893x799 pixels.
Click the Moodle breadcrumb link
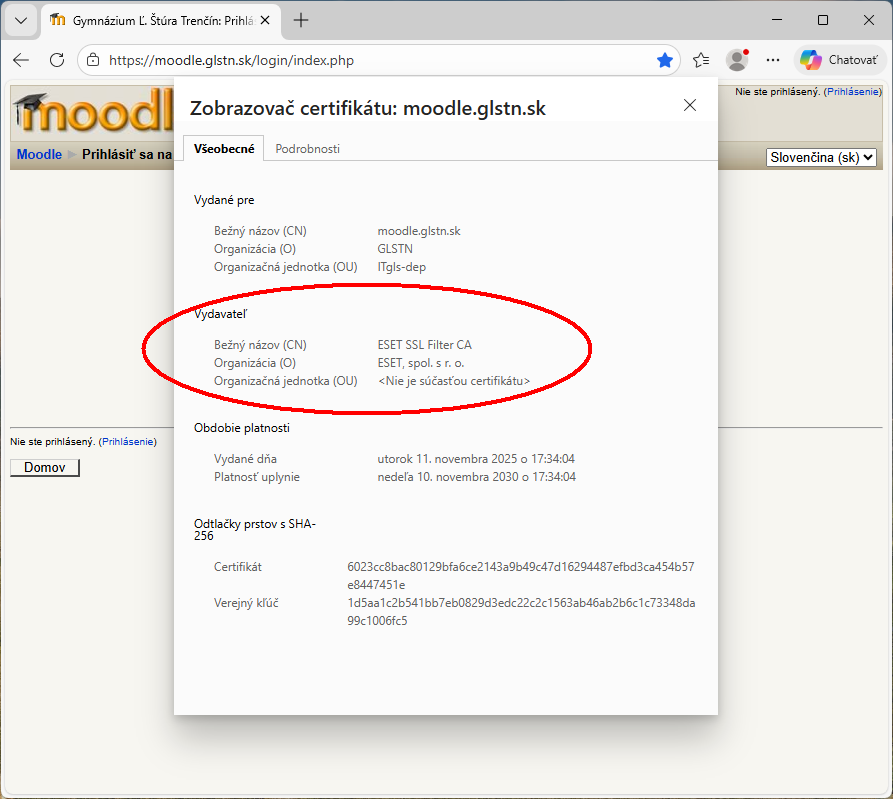[x=39, y=155]
